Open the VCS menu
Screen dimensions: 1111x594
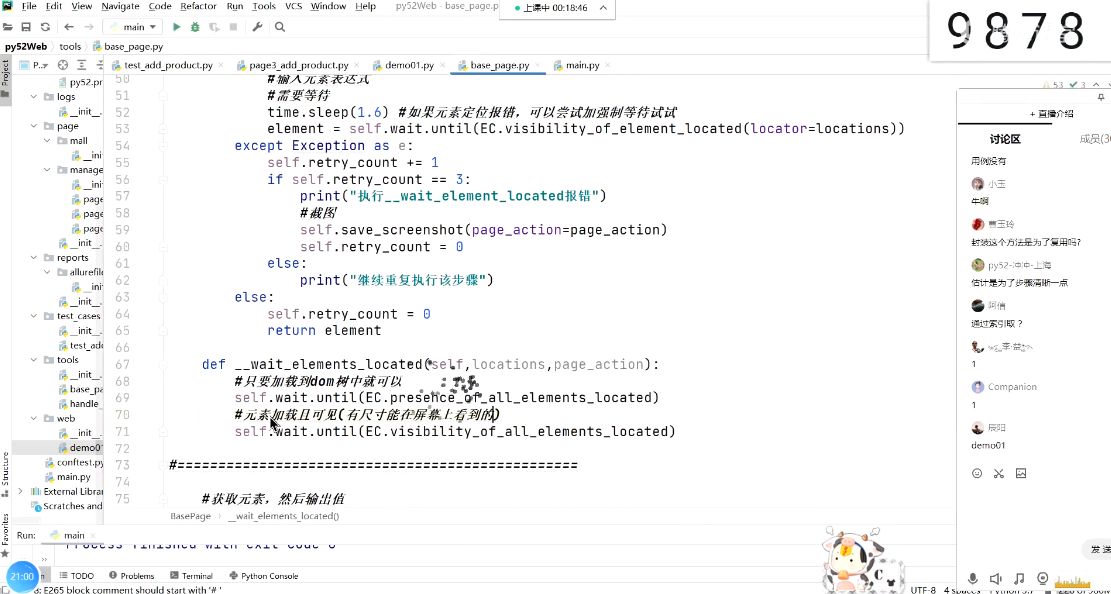[x=293, y=6]
